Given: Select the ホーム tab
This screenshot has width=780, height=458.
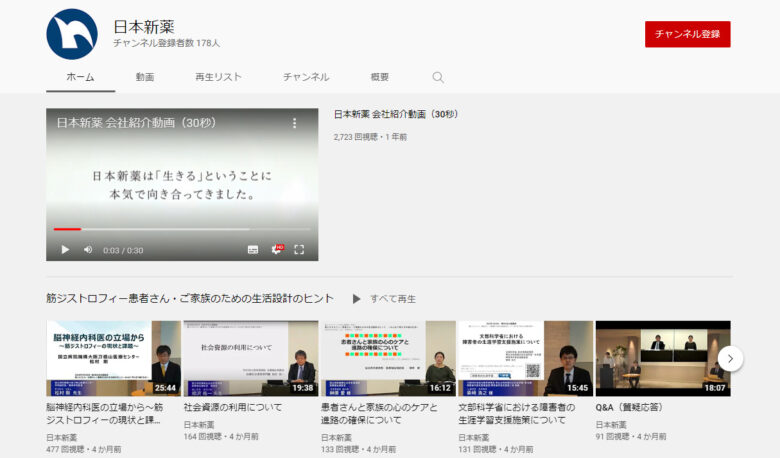Looking at the screenshot, I should [81, 77].
